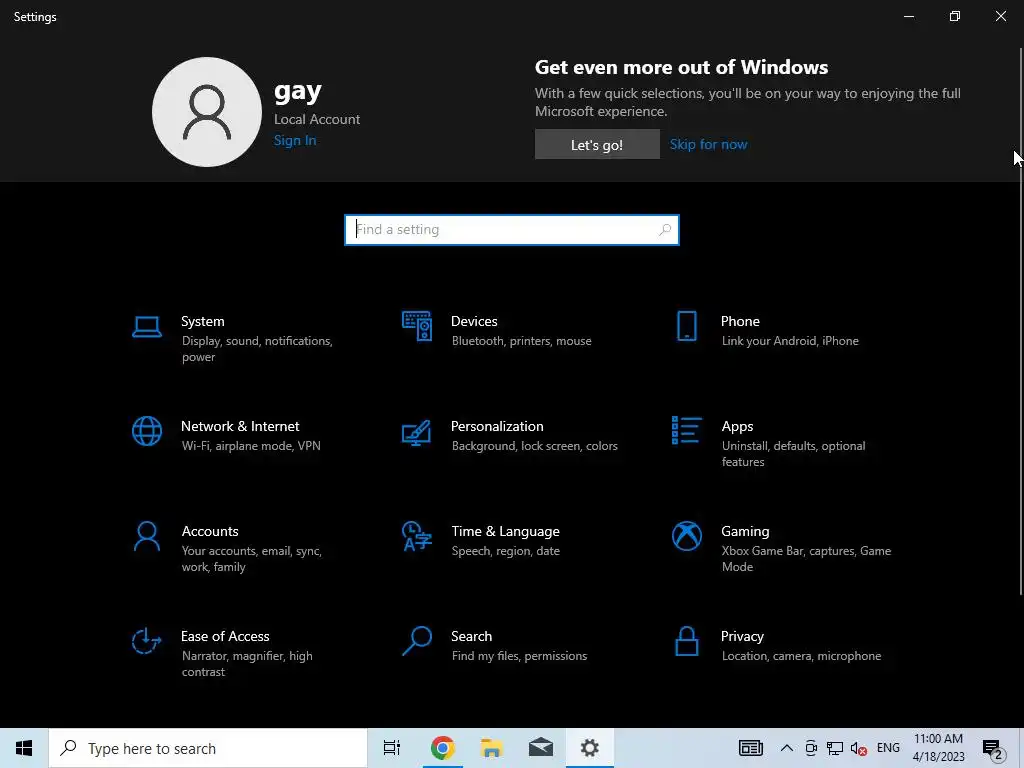Open News and interests tray icon
Viewport: 1024px width, 768px height.
pos(751,748)
